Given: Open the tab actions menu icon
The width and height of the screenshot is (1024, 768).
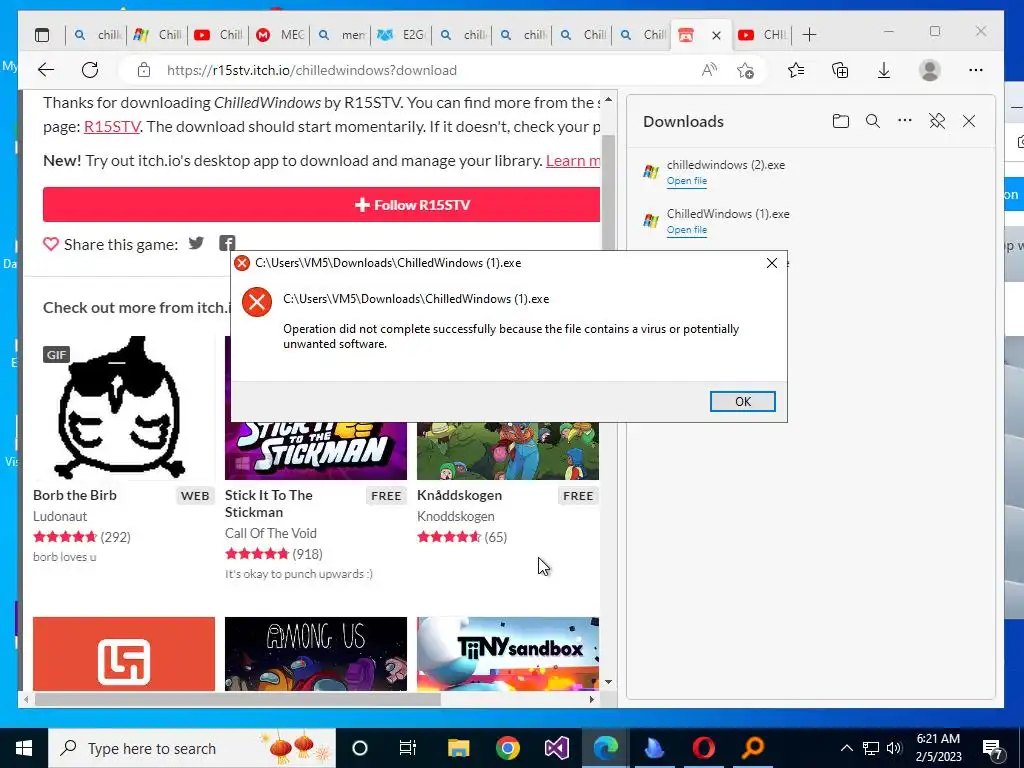Looking at the screenshot, I should [42, 35].
